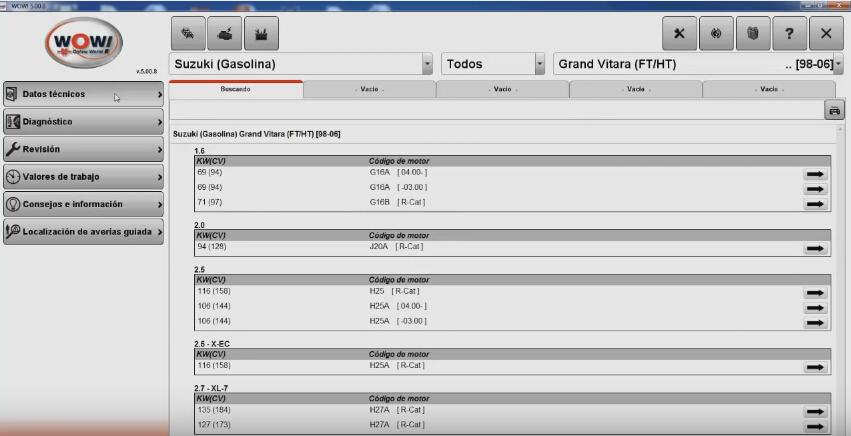Select the 135 (184) power entry

[214, 410]
